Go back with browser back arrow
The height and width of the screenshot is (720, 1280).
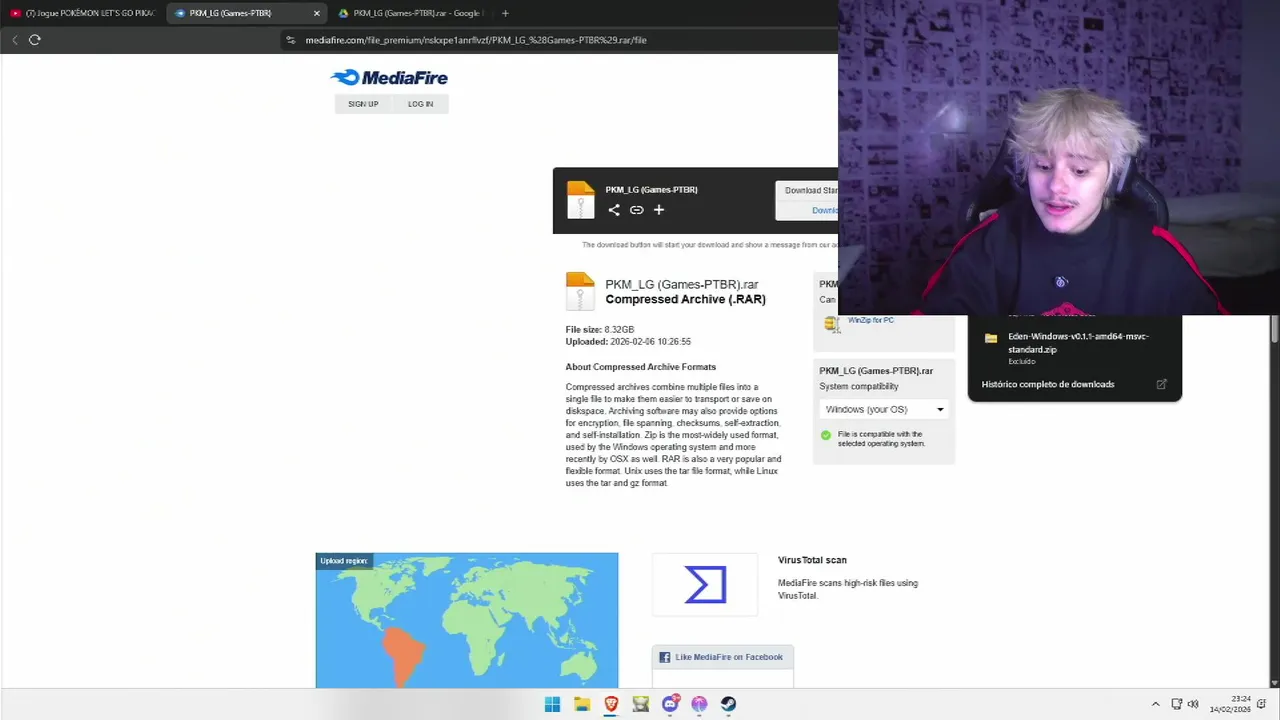click(x=14, y=40)
